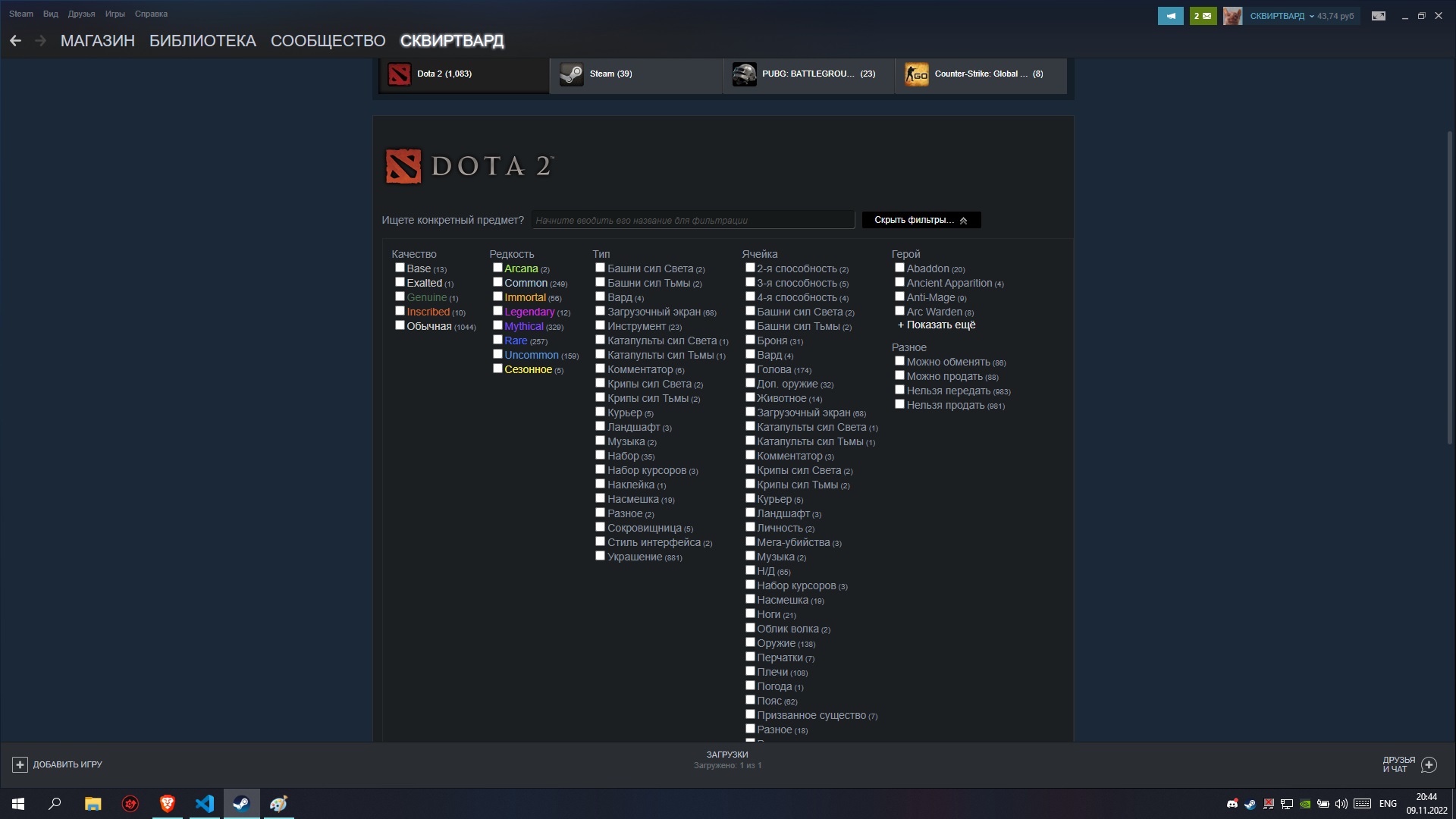Screen dimensions: 1456x819
Task: Select the Mythical rarity filter
Action: click(x=497, y=325)
